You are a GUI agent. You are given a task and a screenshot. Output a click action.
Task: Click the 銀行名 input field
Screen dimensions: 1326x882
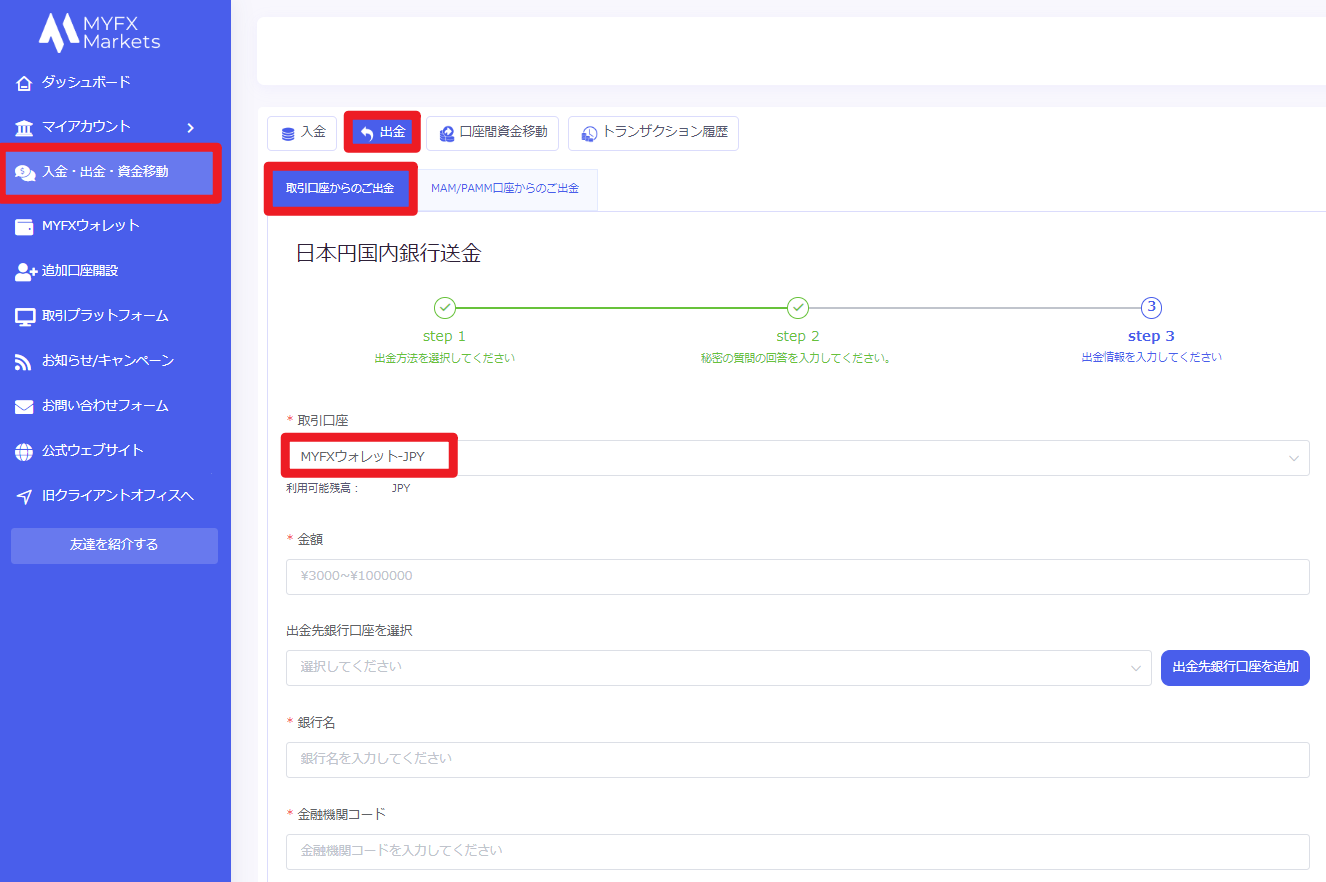(x=798, y=760)
